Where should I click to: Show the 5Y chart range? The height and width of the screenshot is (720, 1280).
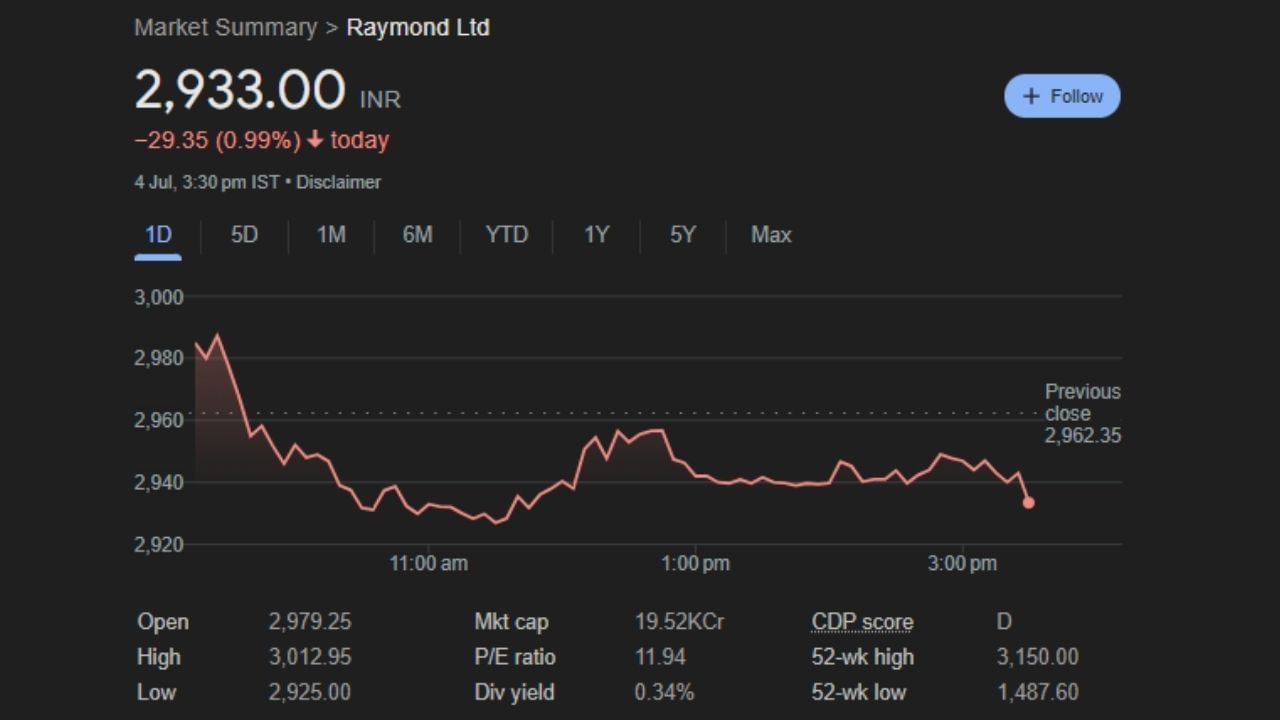(x=682, y=235)
